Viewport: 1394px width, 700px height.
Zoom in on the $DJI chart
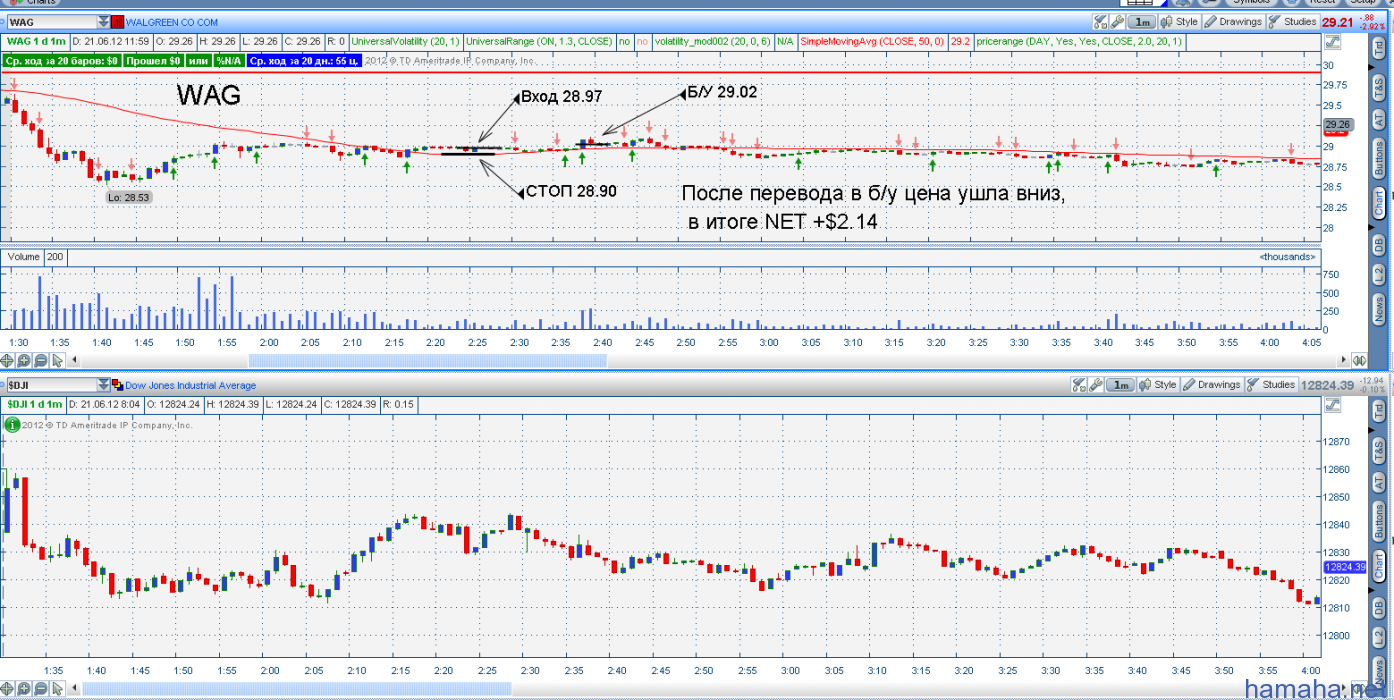tap(26, 688)
